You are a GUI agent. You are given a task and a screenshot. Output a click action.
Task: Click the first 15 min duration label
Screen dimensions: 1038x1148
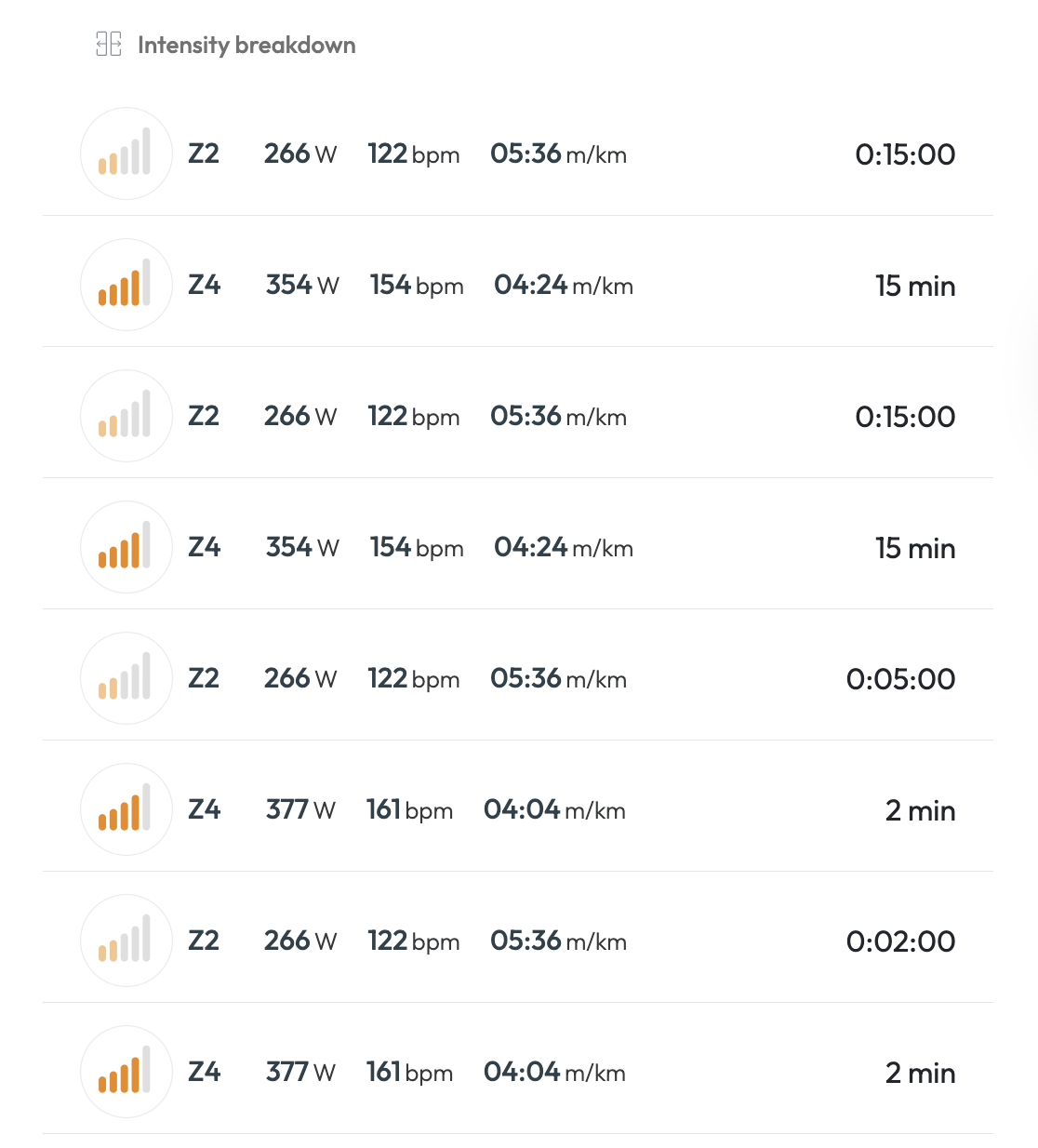click(x=915, y=286)
